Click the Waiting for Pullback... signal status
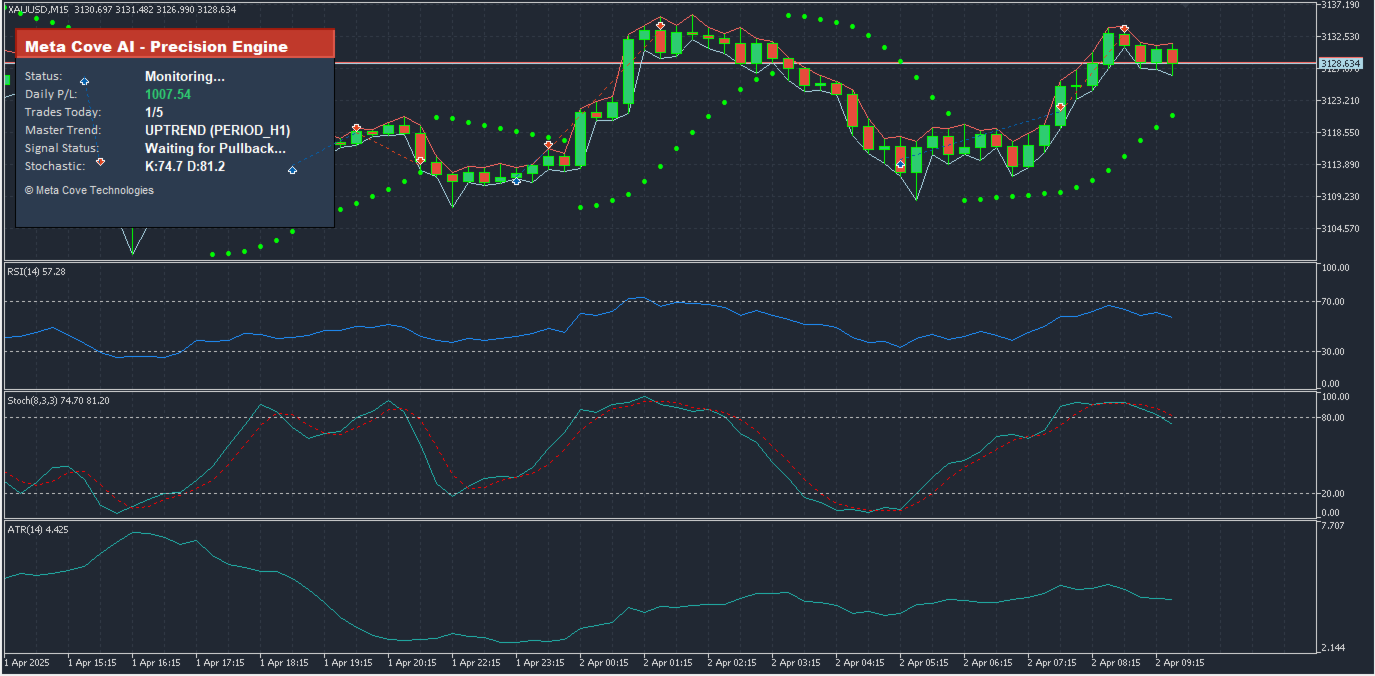 [x=216, y=148]
